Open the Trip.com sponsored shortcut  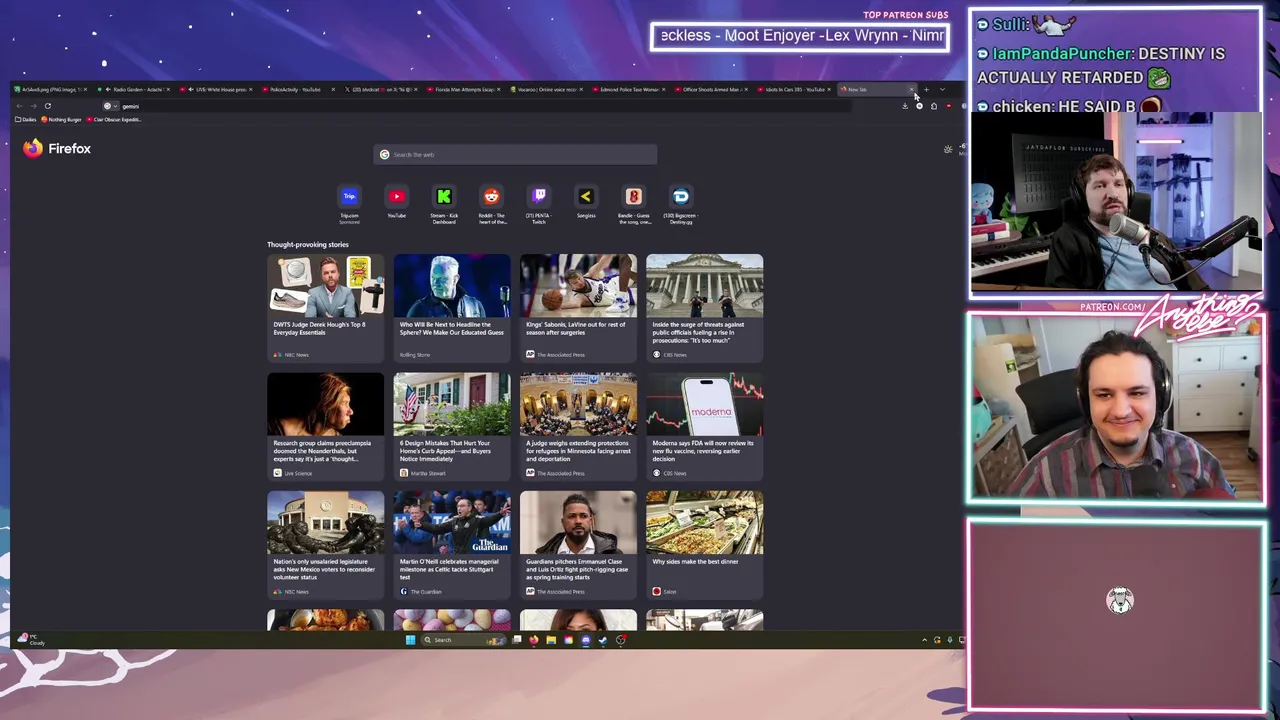(349, 204)
